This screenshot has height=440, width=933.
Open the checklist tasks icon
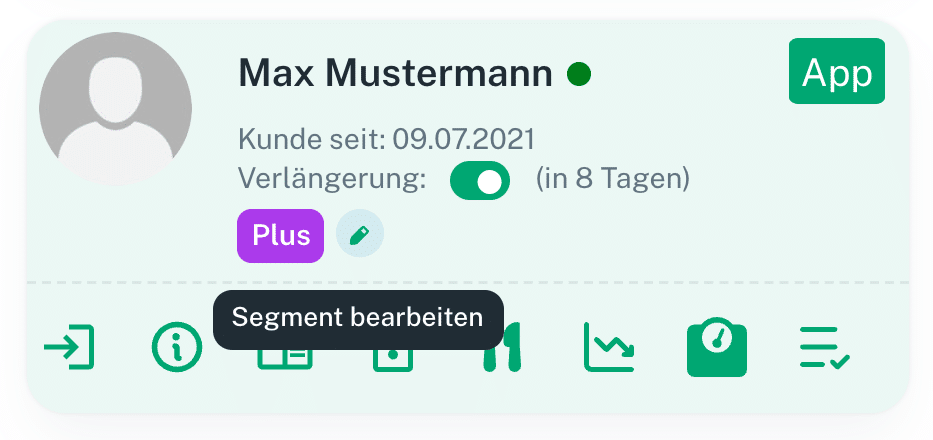coord(825,347)
